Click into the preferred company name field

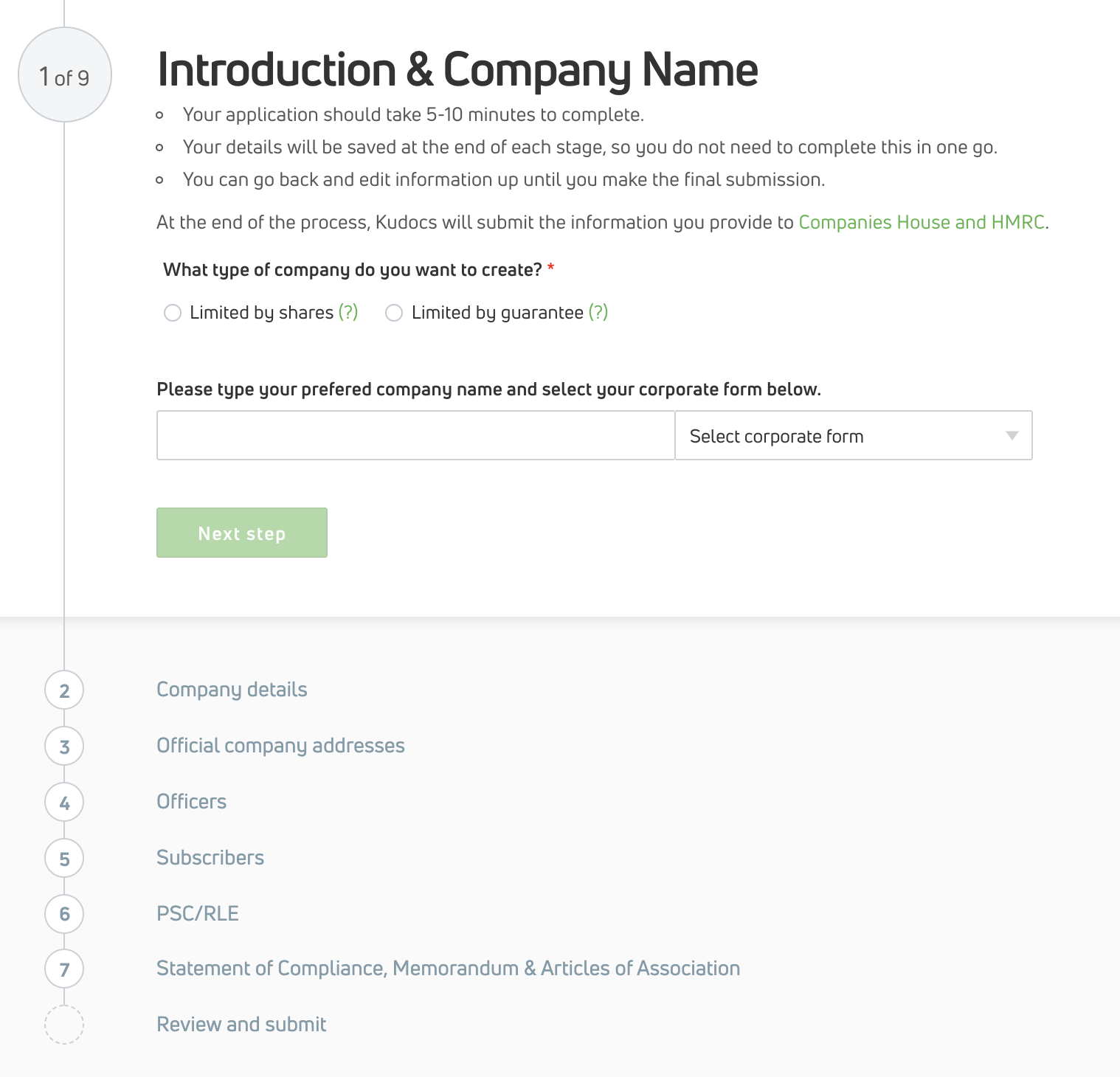tap(415, 436)
